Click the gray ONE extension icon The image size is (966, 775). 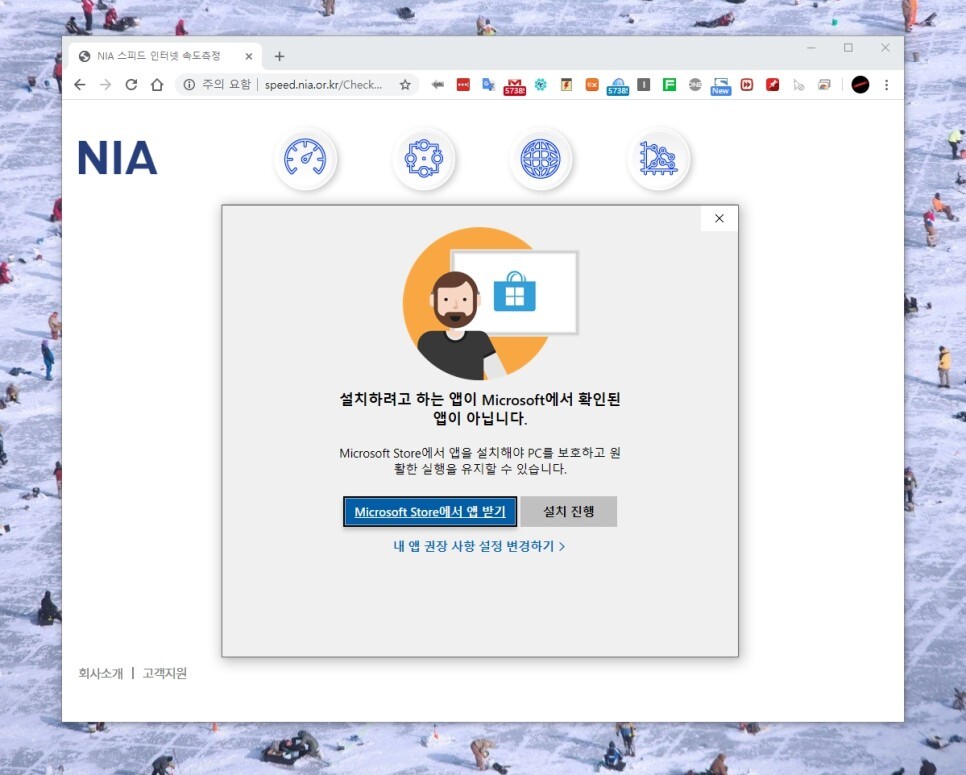tap(695, 85)
